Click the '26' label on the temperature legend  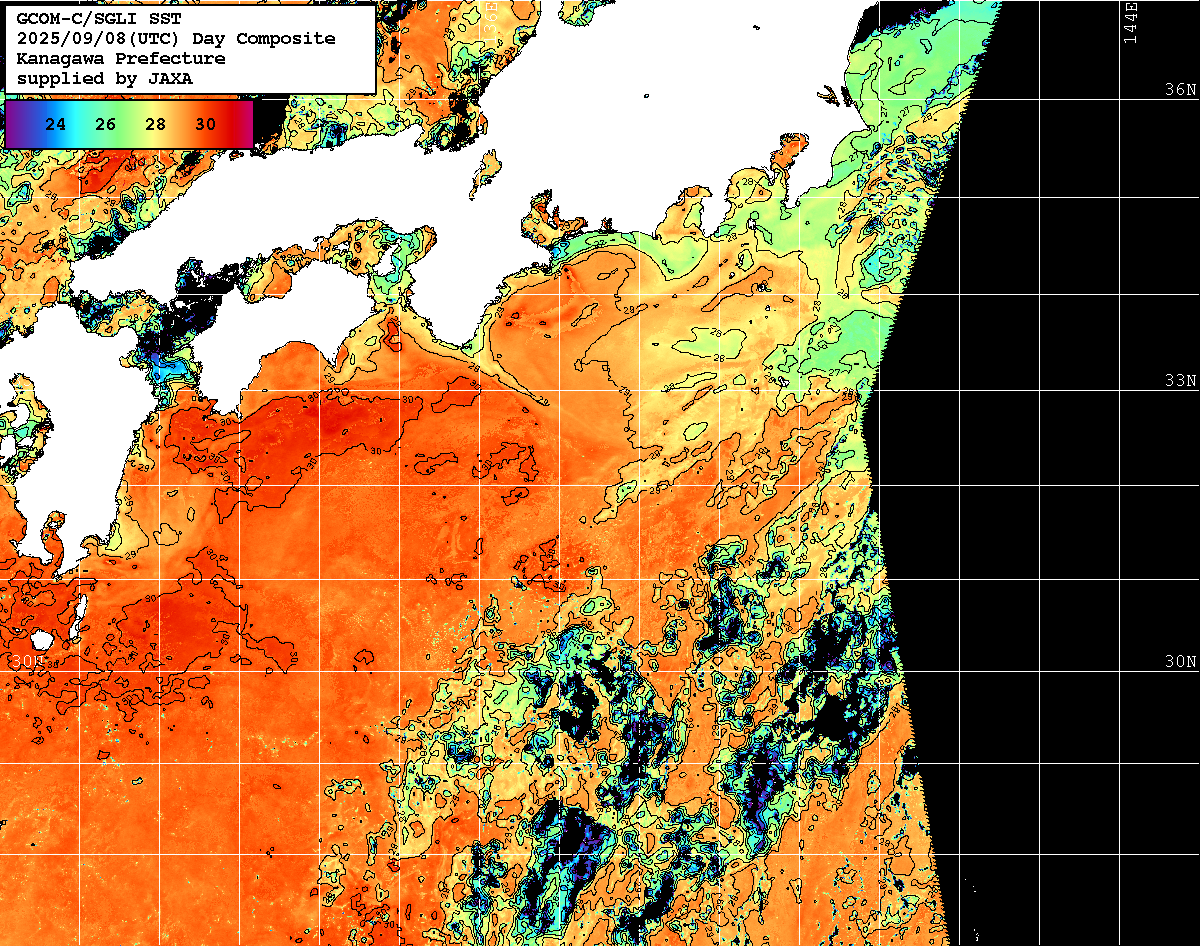(106, 124)
